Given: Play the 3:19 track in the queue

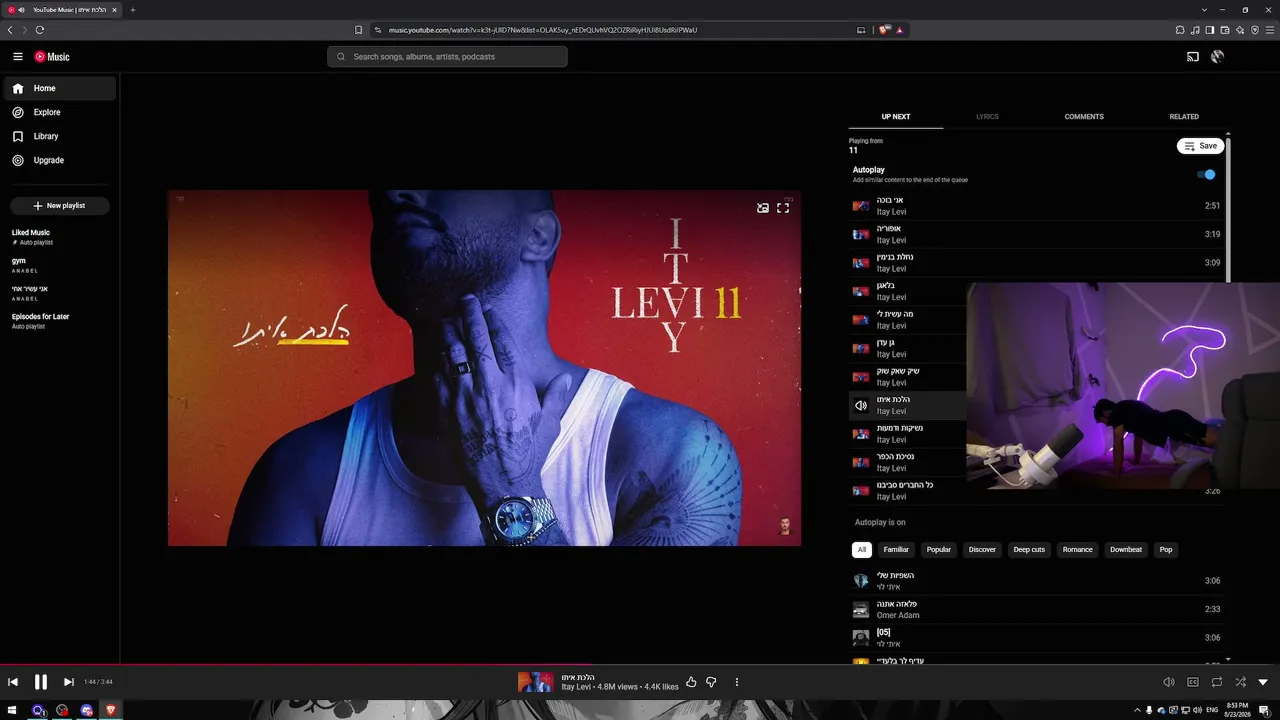Looking at the screenshot, I should [1036, 234].
